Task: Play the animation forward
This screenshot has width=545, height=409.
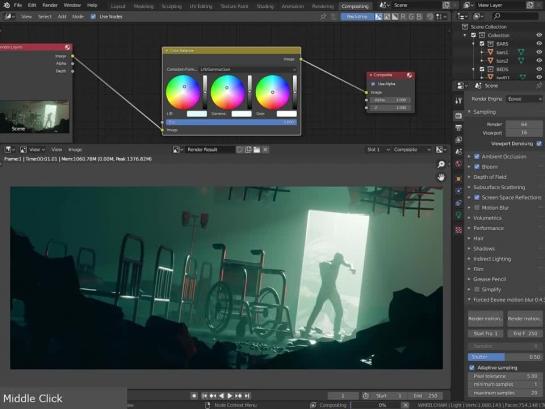Action: click(x=230, y=396)
